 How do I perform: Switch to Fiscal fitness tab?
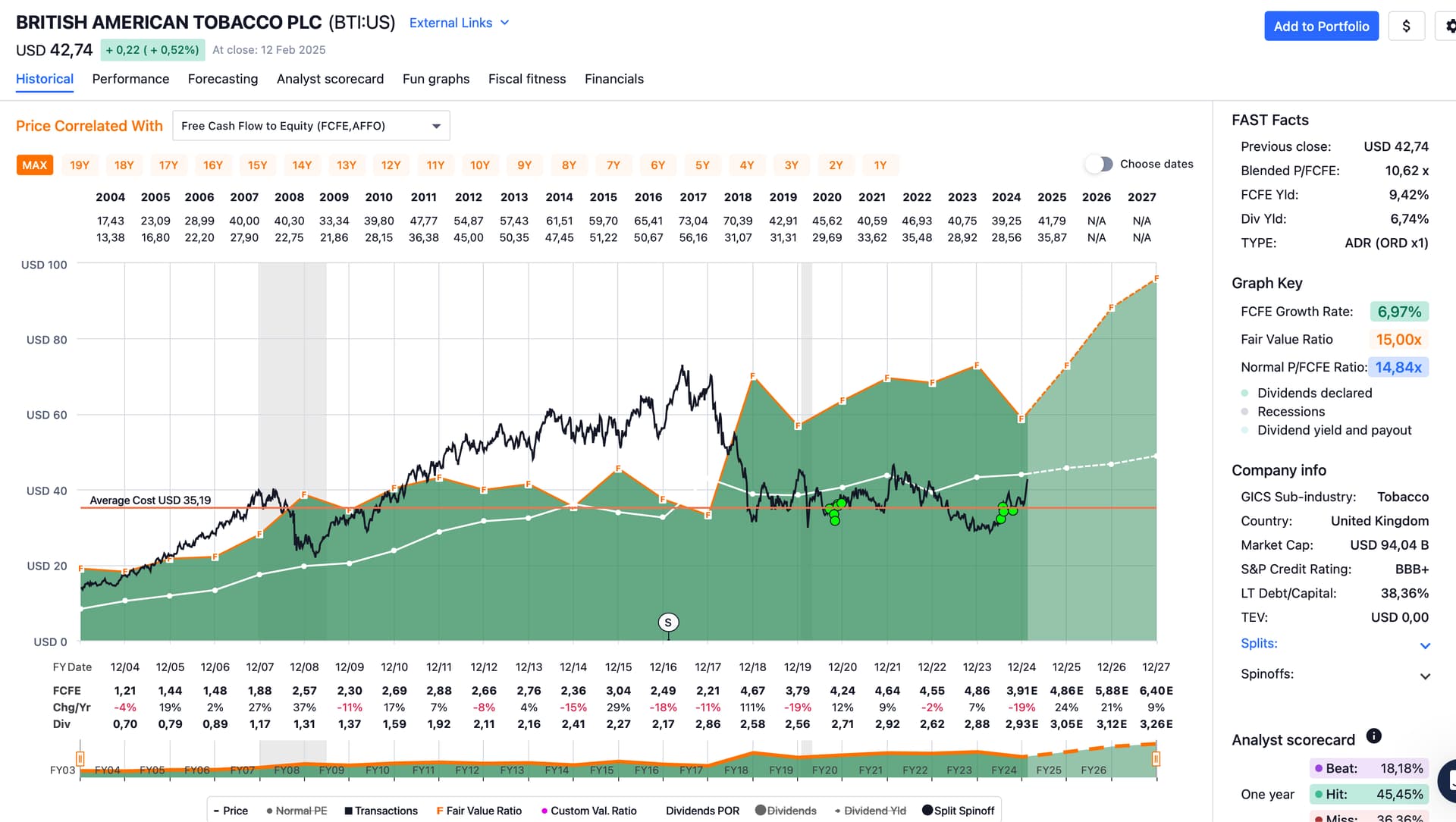pyautogui.click(x=527, y=79)
